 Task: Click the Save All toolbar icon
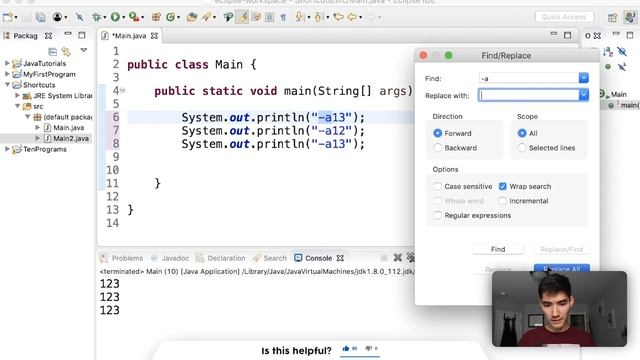coord(40,17)
